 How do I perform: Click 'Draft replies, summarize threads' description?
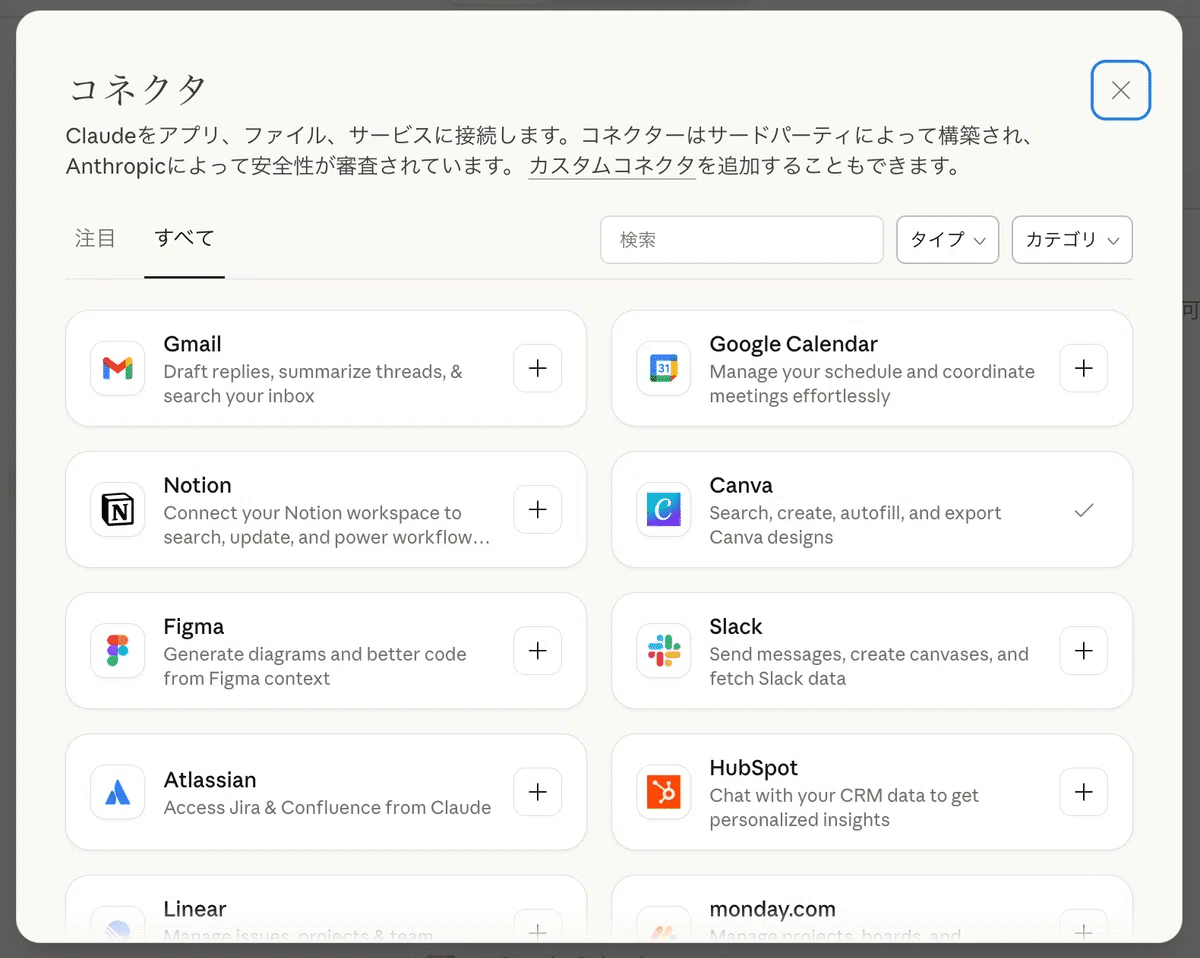pos(313,384)
